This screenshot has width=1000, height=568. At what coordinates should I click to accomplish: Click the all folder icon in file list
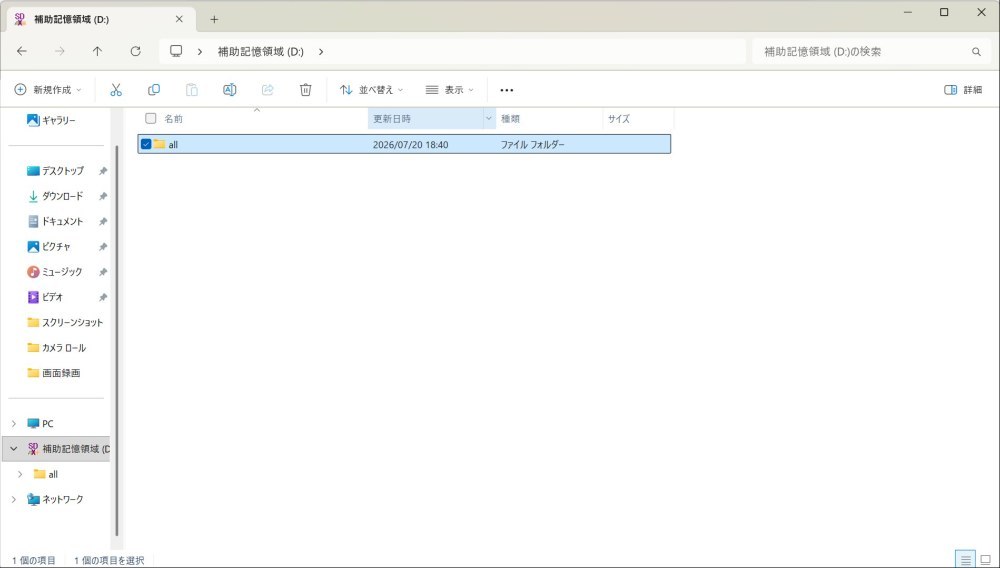pyautogui.click(x=159, y=144)
